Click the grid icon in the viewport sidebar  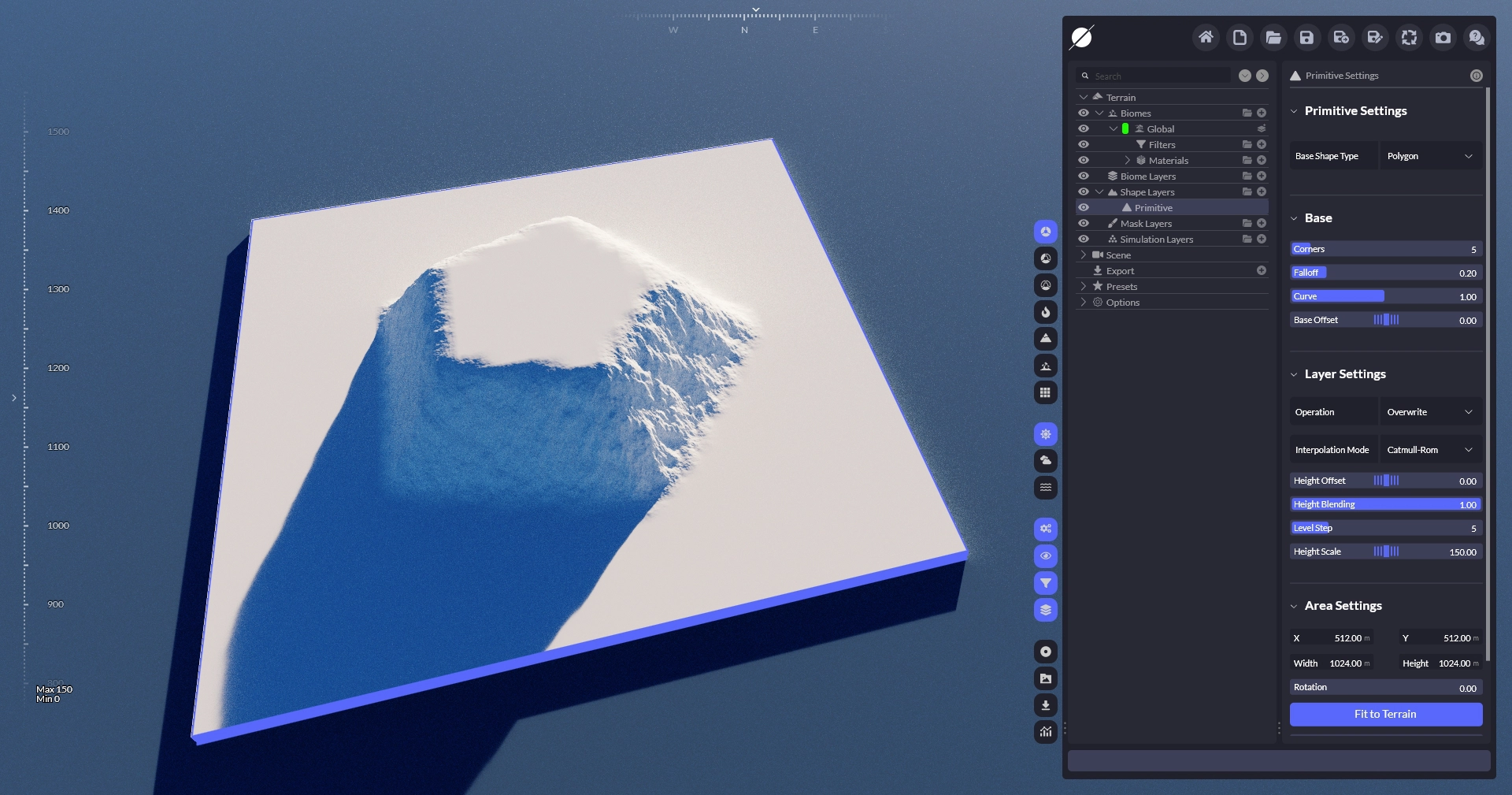point(1045,392)
